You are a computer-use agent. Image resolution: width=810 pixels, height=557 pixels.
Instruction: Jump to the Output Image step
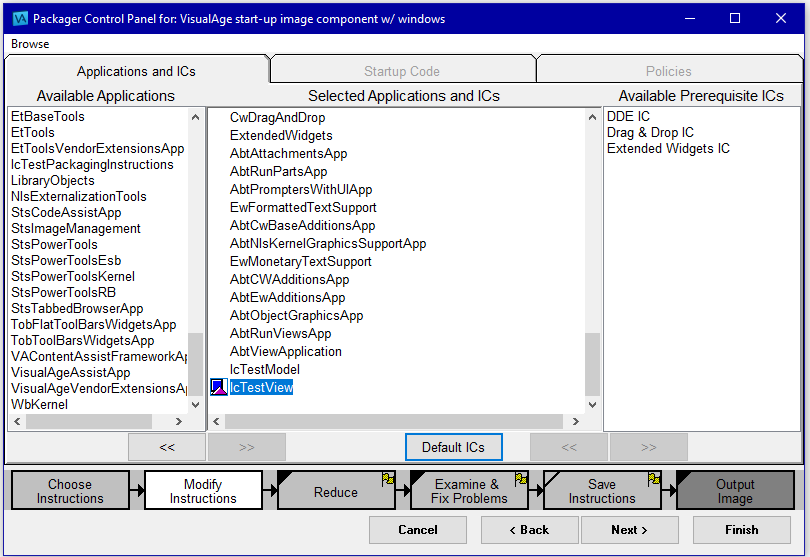tap(735, 491)
